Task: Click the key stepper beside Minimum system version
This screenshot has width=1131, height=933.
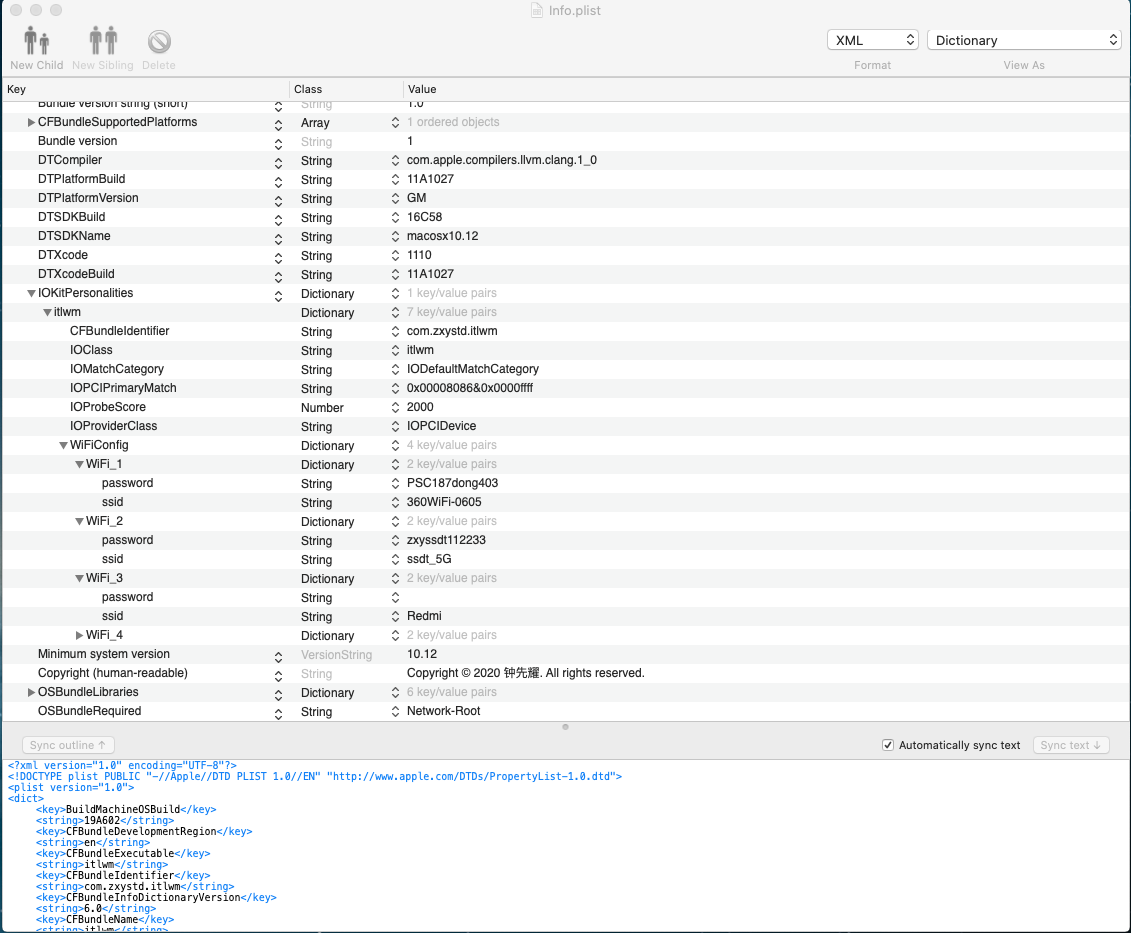Action: (278, 654)
